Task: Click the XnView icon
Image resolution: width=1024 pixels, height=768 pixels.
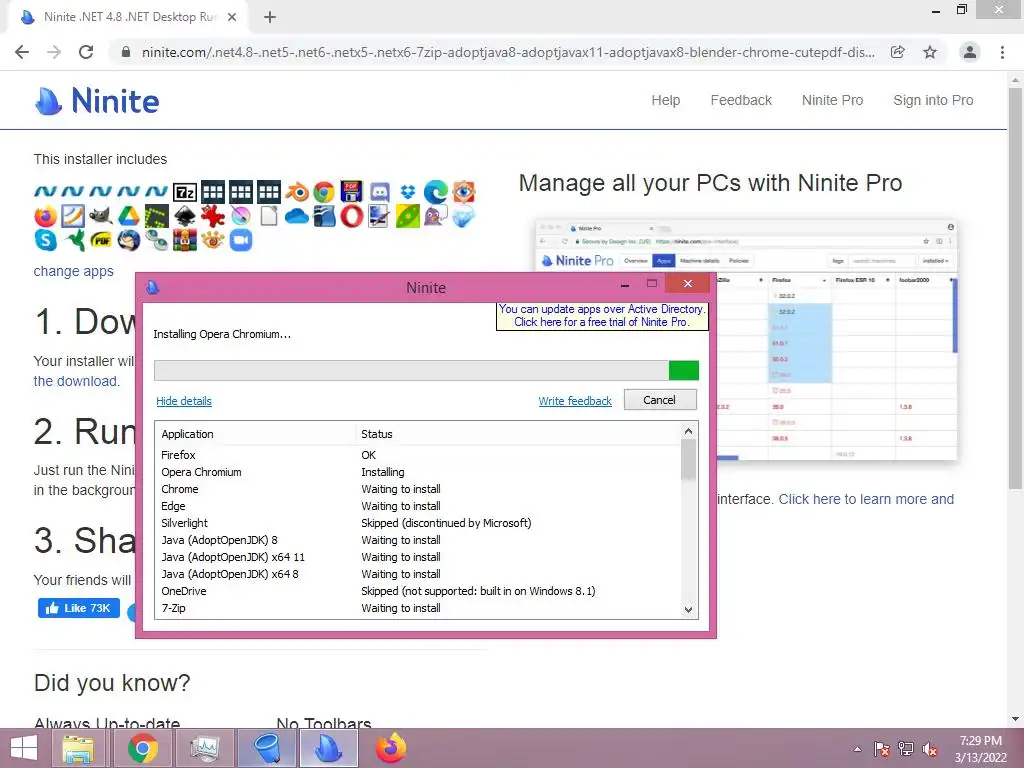Action: tap(213, 240)
